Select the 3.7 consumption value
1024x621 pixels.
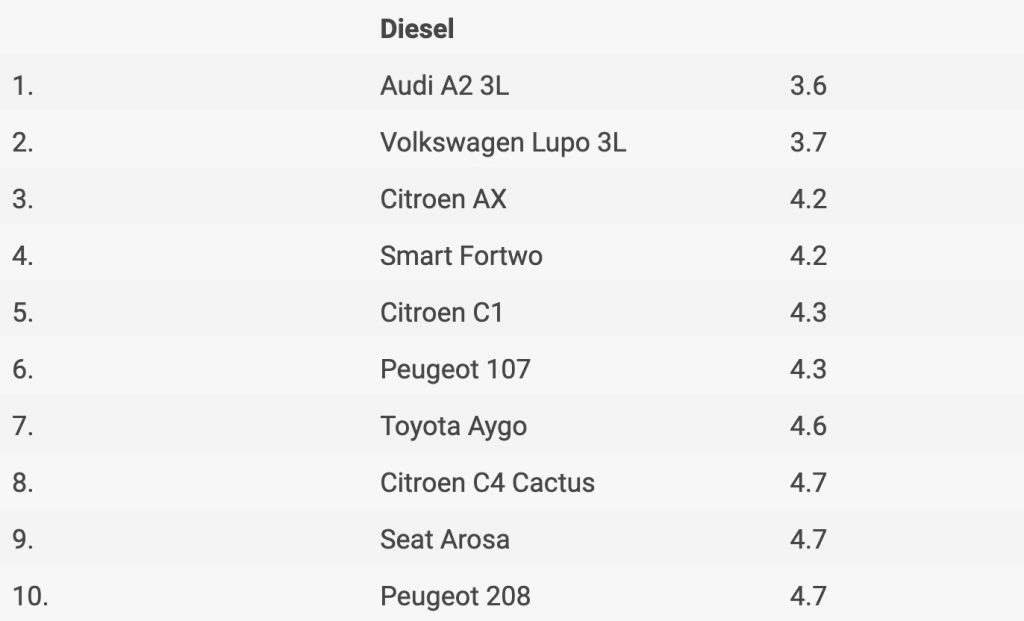808,142
